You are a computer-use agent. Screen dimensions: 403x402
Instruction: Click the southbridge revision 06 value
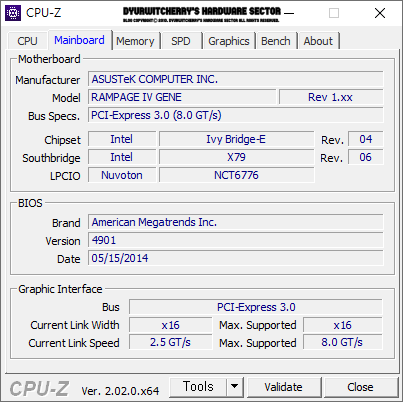coord(366,157)
